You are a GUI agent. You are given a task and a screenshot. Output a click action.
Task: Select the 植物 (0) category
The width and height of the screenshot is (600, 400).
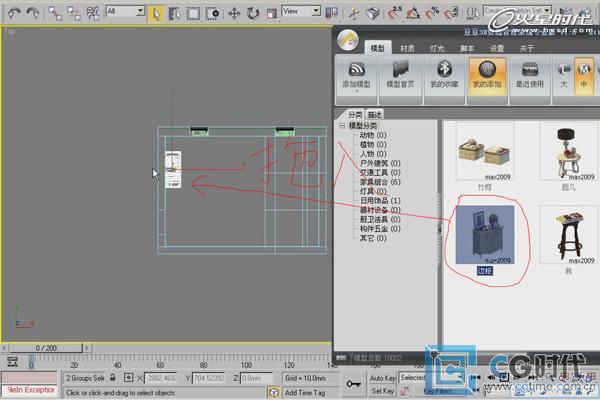click(373, 144)
